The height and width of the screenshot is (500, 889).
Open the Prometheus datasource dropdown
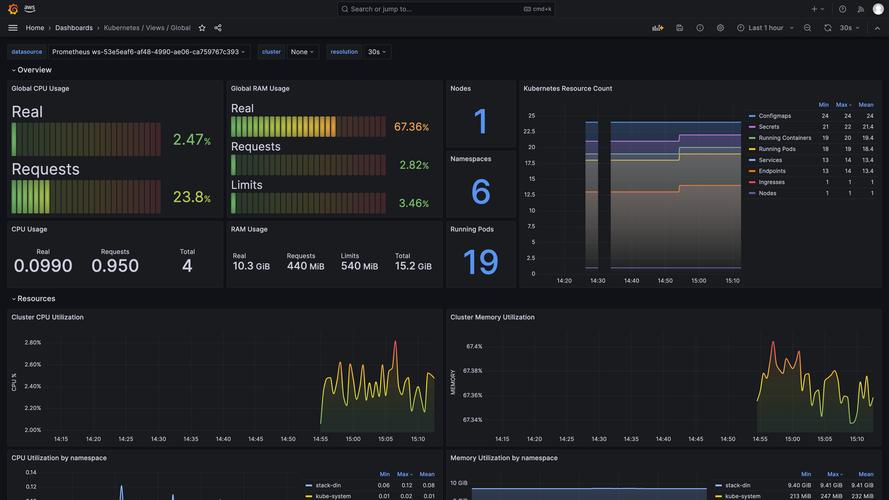149,52
